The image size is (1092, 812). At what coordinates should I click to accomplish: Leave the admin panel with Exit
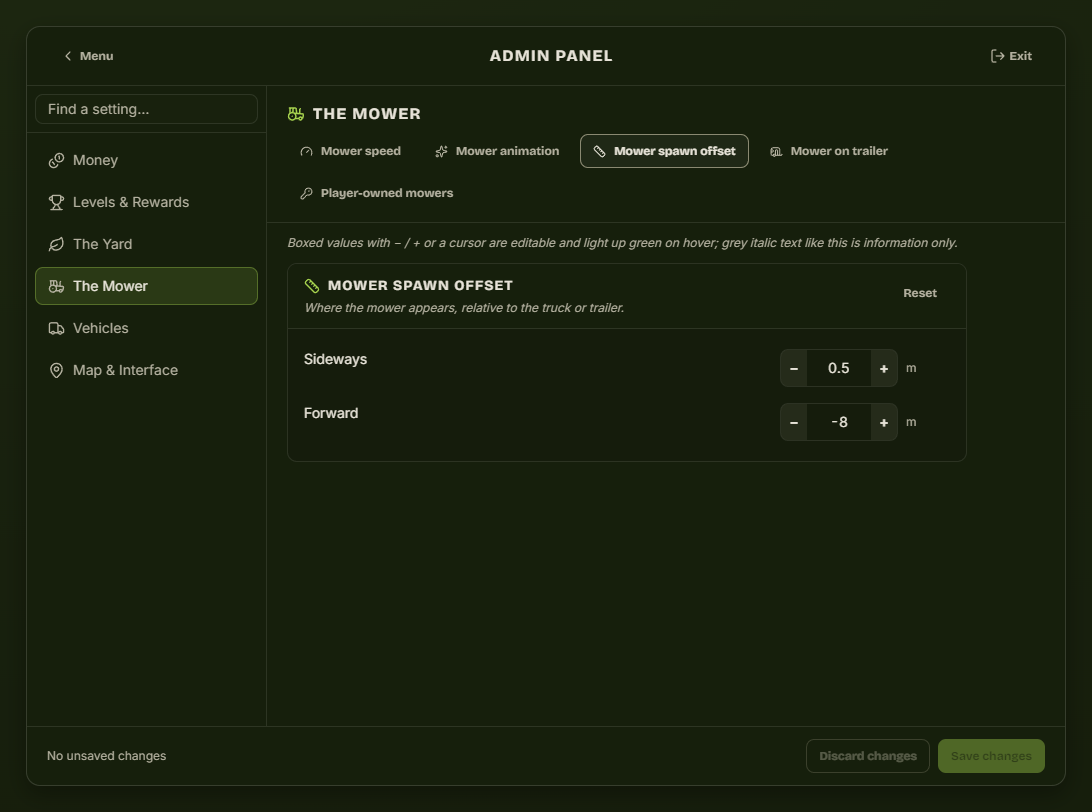coord(1011,56)
